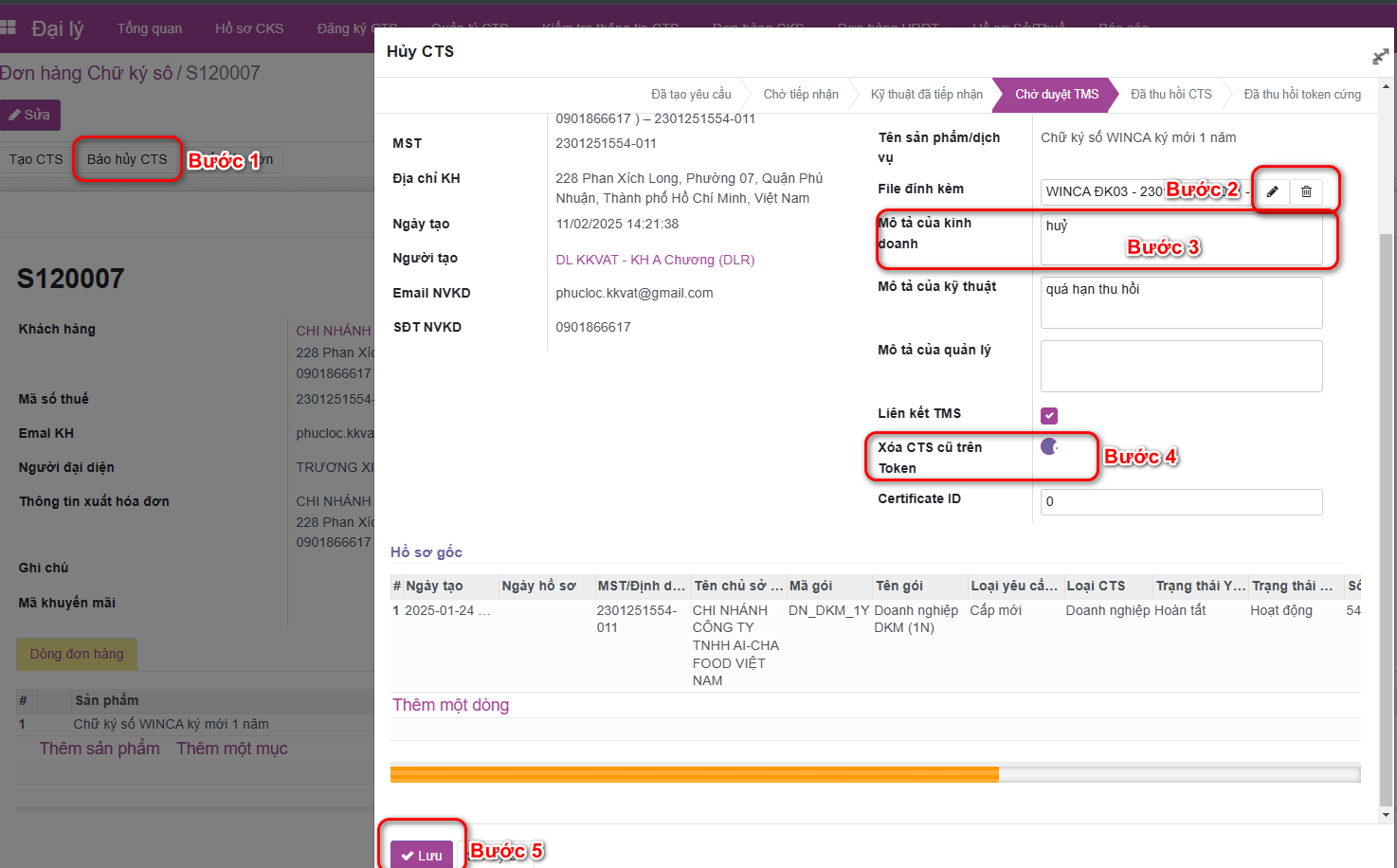Open the DL KKVAT - KH A Chương link
1397x868 pixels.
tap(655, 260)
